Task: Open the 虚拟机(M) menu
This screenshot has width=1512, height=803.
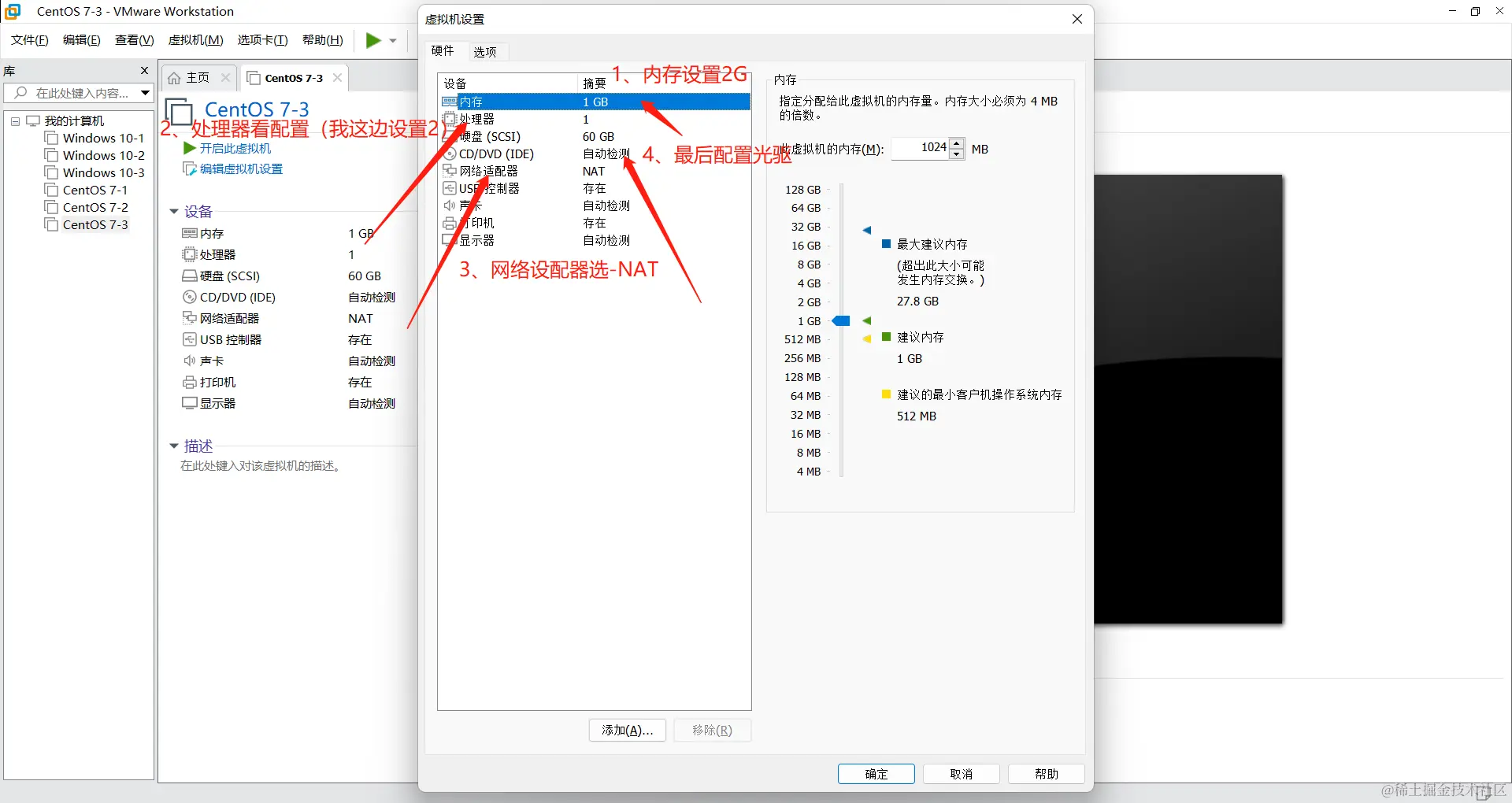Action: coord(196,40)
